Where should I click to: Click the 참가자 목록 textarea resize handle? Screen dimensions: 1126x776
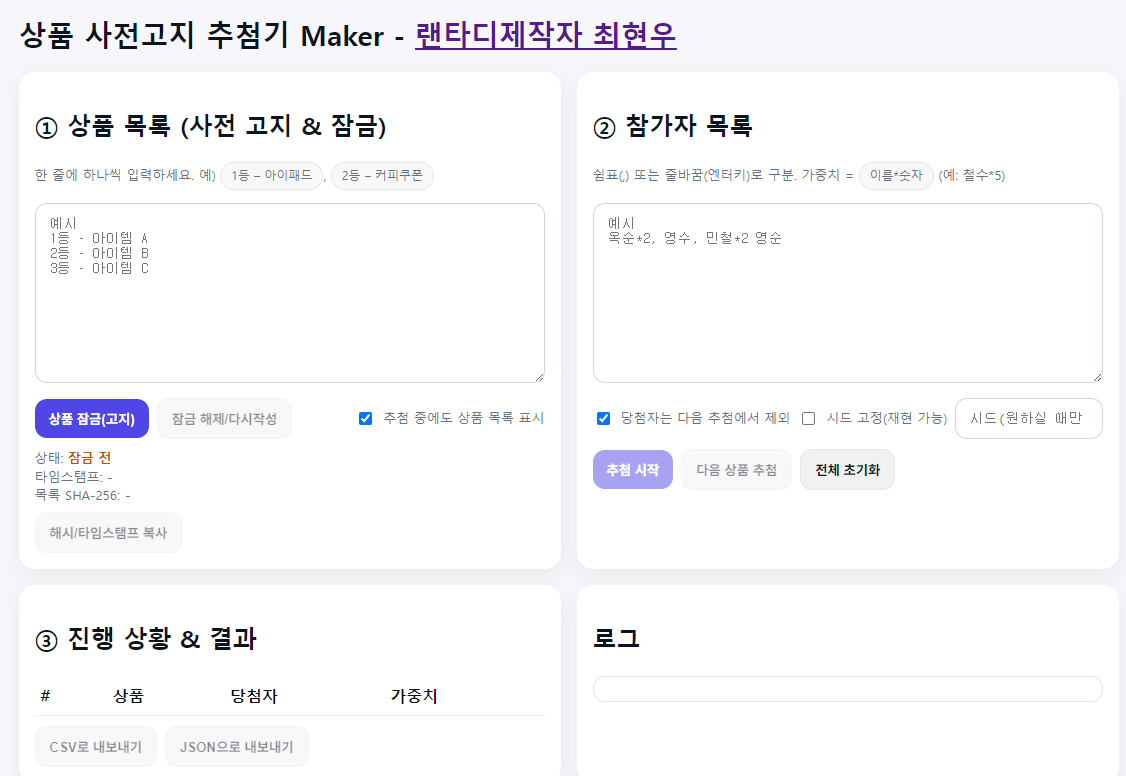1096,376
